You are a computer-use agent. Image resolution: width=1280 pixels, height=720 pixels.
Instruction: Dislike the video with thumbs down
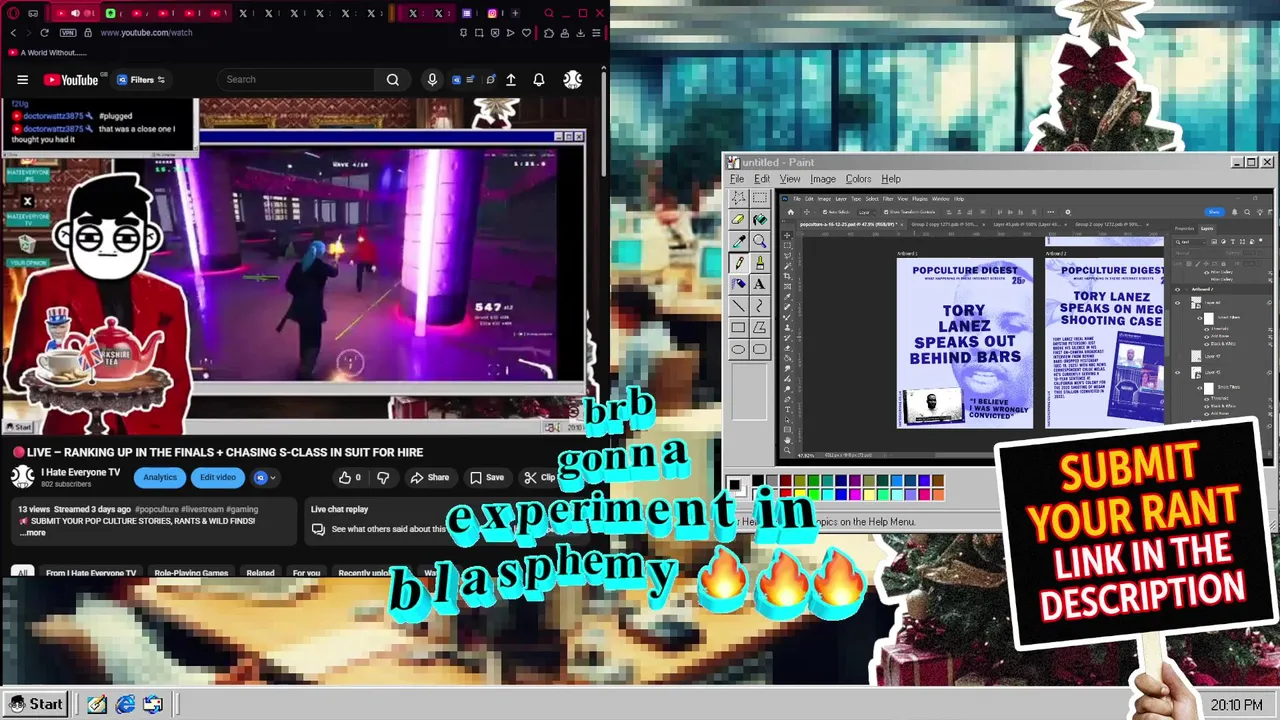[x=383, y=478]
